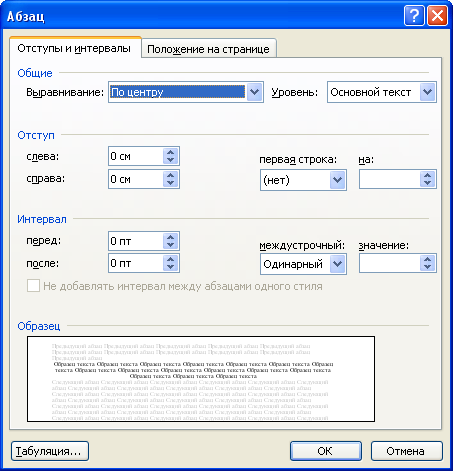The width and height of the screenshot is (453, 471).
Task: Click the слева indent input field
Action: click(x=136, y=156)
